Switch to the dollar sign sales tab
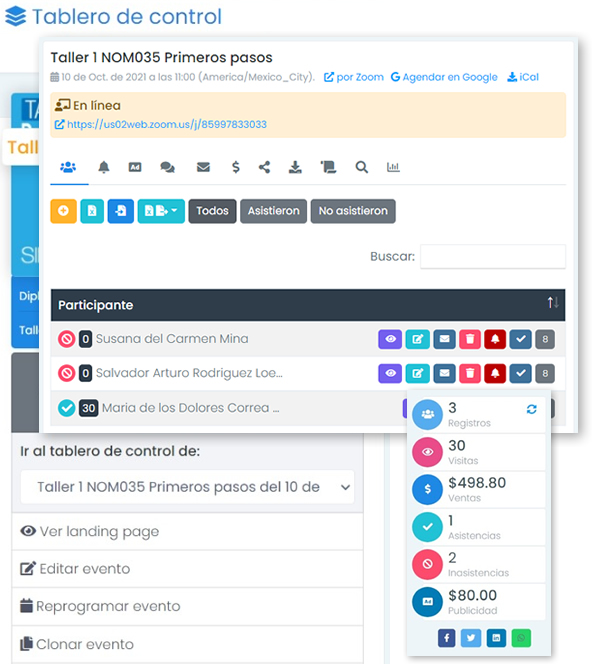The image size is (600, 664). (x=236, y=167)
